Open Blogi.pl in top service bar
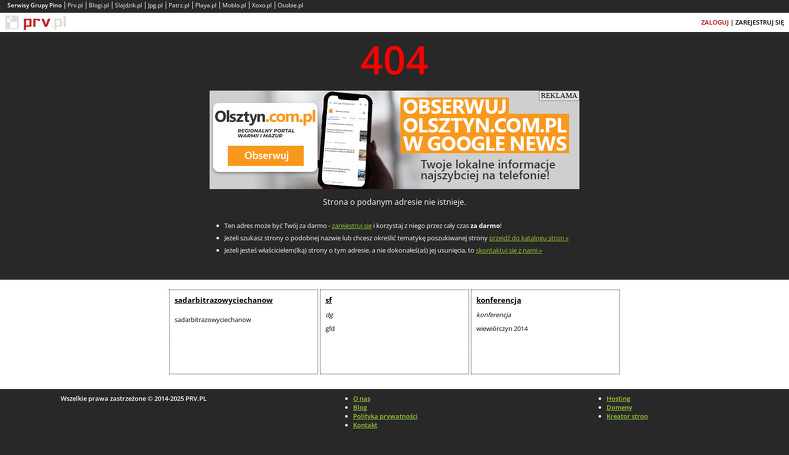 (x=99, y=6)
